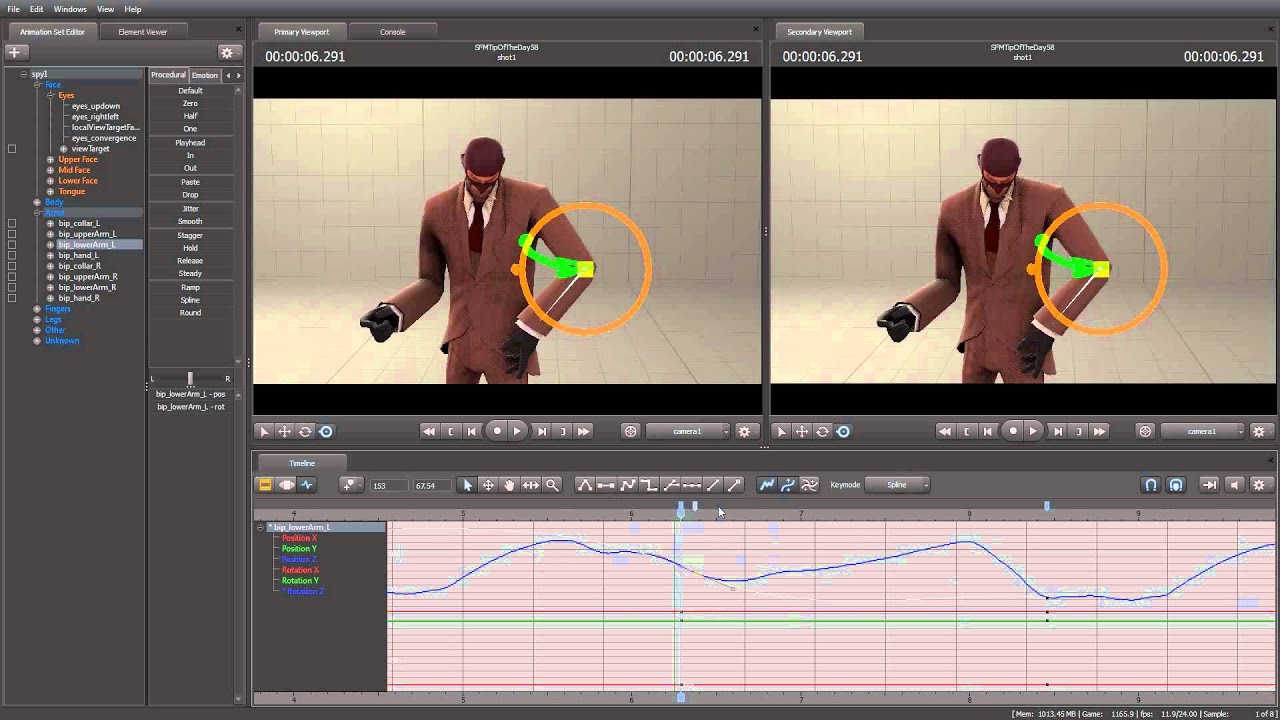Toggle checkbox beside bip_upperArm_L
1280x720 pixels.
[12, 234]
